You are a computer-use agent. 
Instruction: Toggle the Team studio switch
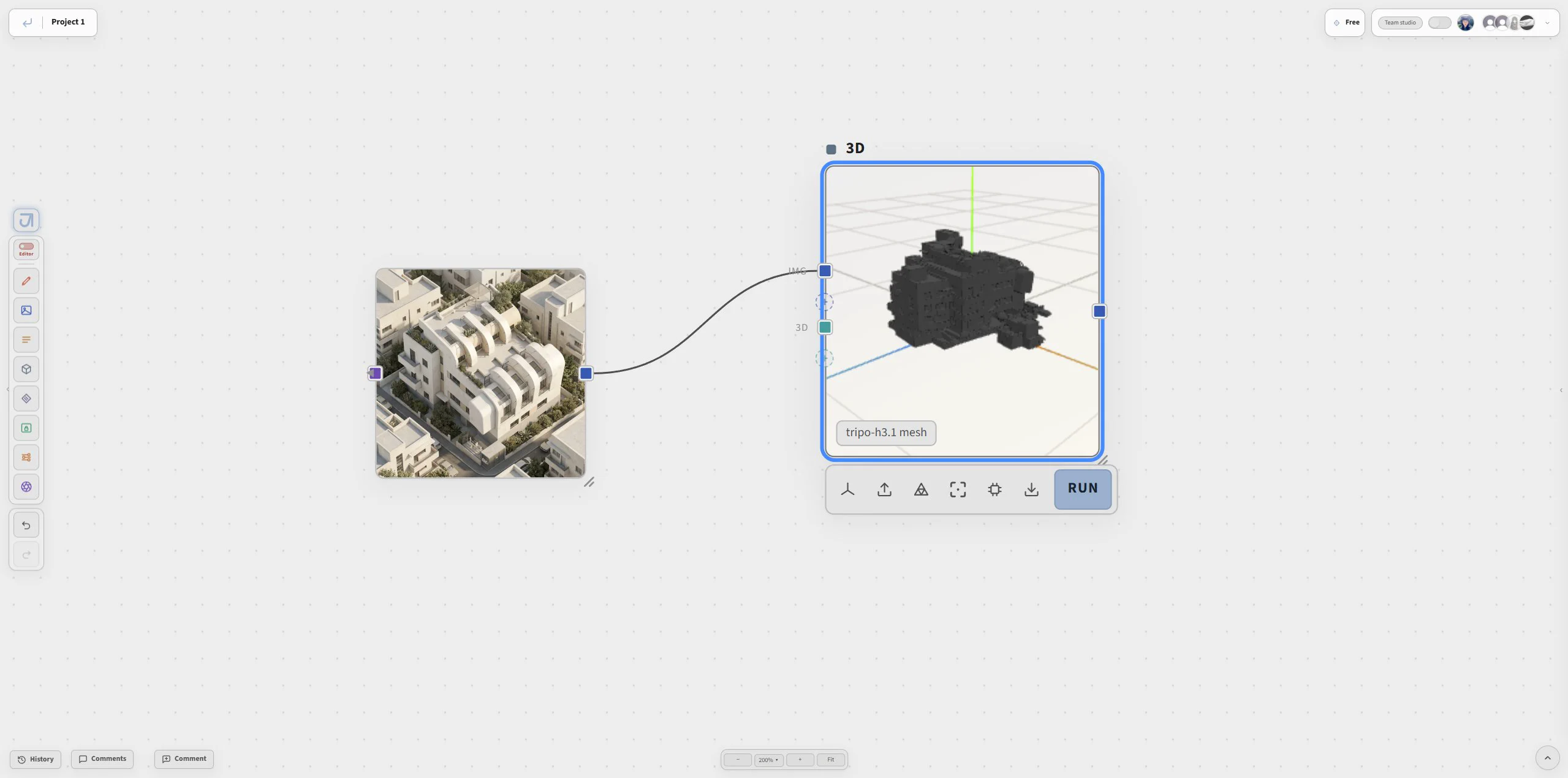click(x=1439, y=23)
